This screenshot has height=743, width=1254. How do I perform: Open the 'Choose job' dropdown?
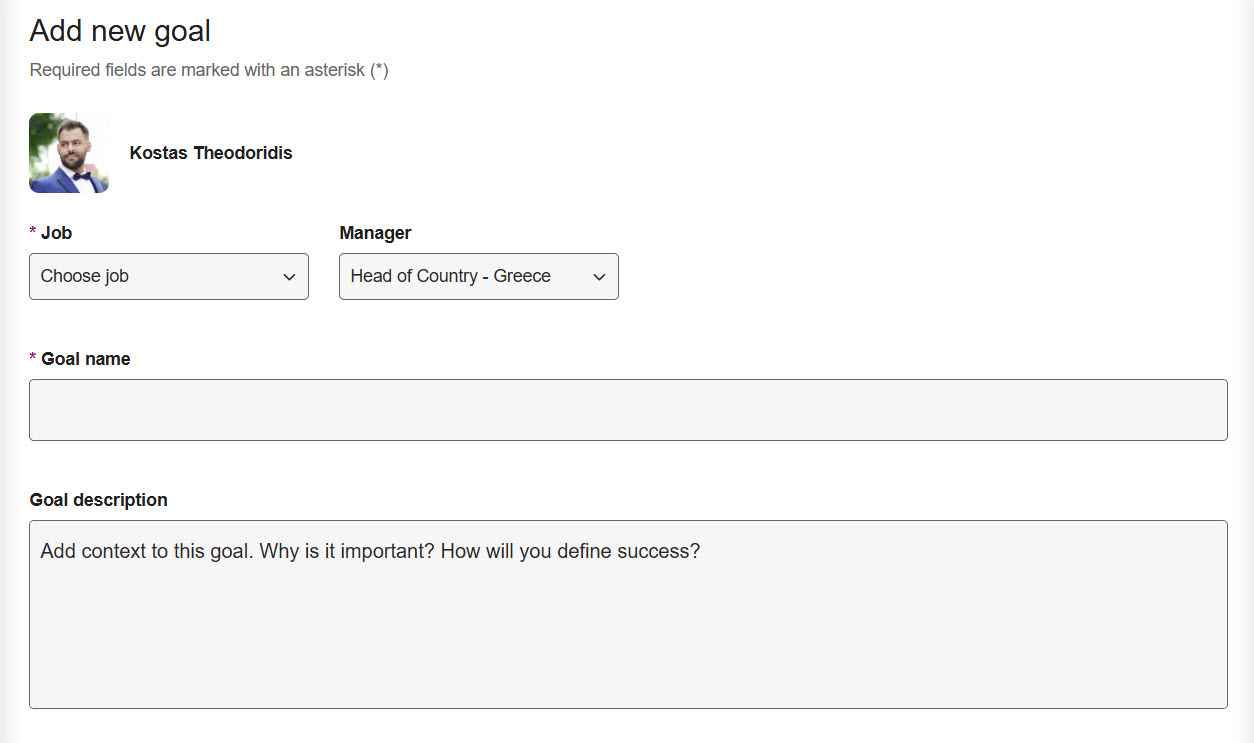[168, 276]
